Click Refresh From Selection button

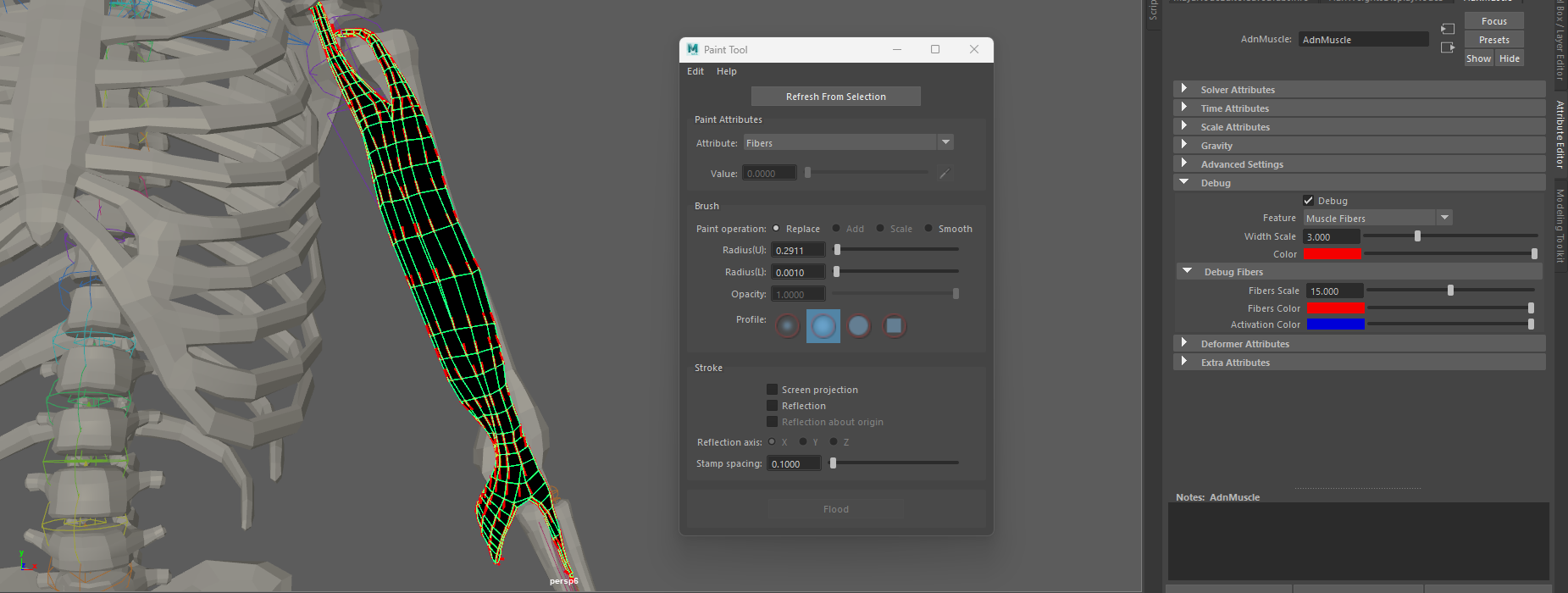pyautogui.click(x=835, y=97)
